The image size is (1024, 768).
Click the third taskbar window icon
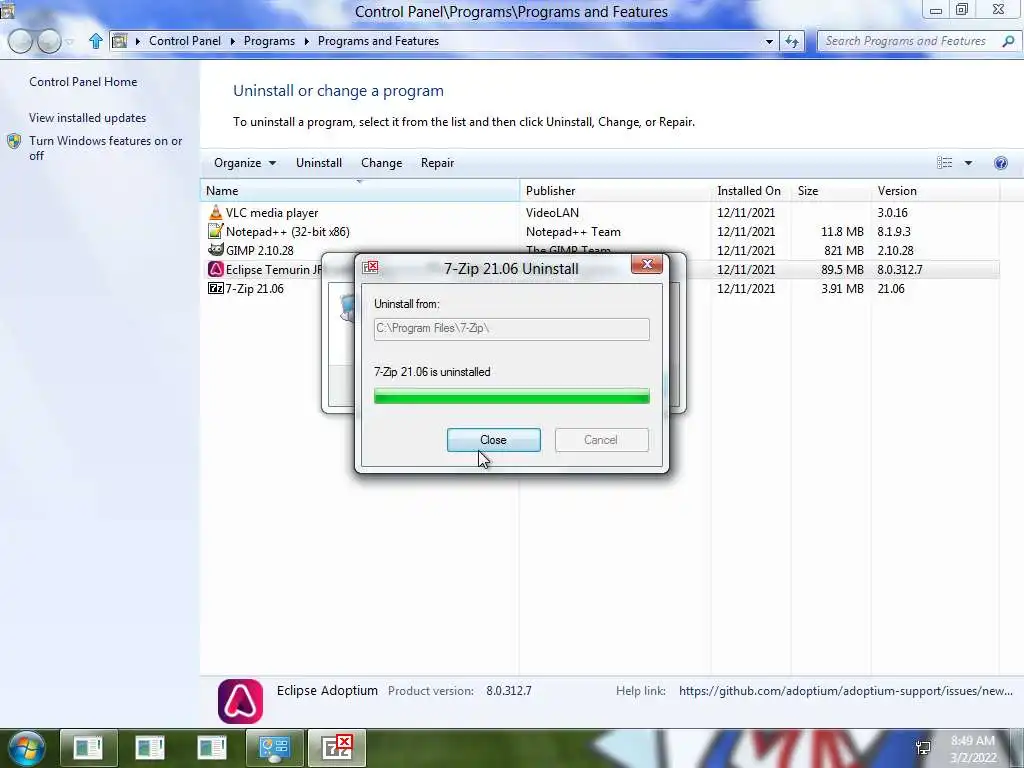tap(212, 748)
